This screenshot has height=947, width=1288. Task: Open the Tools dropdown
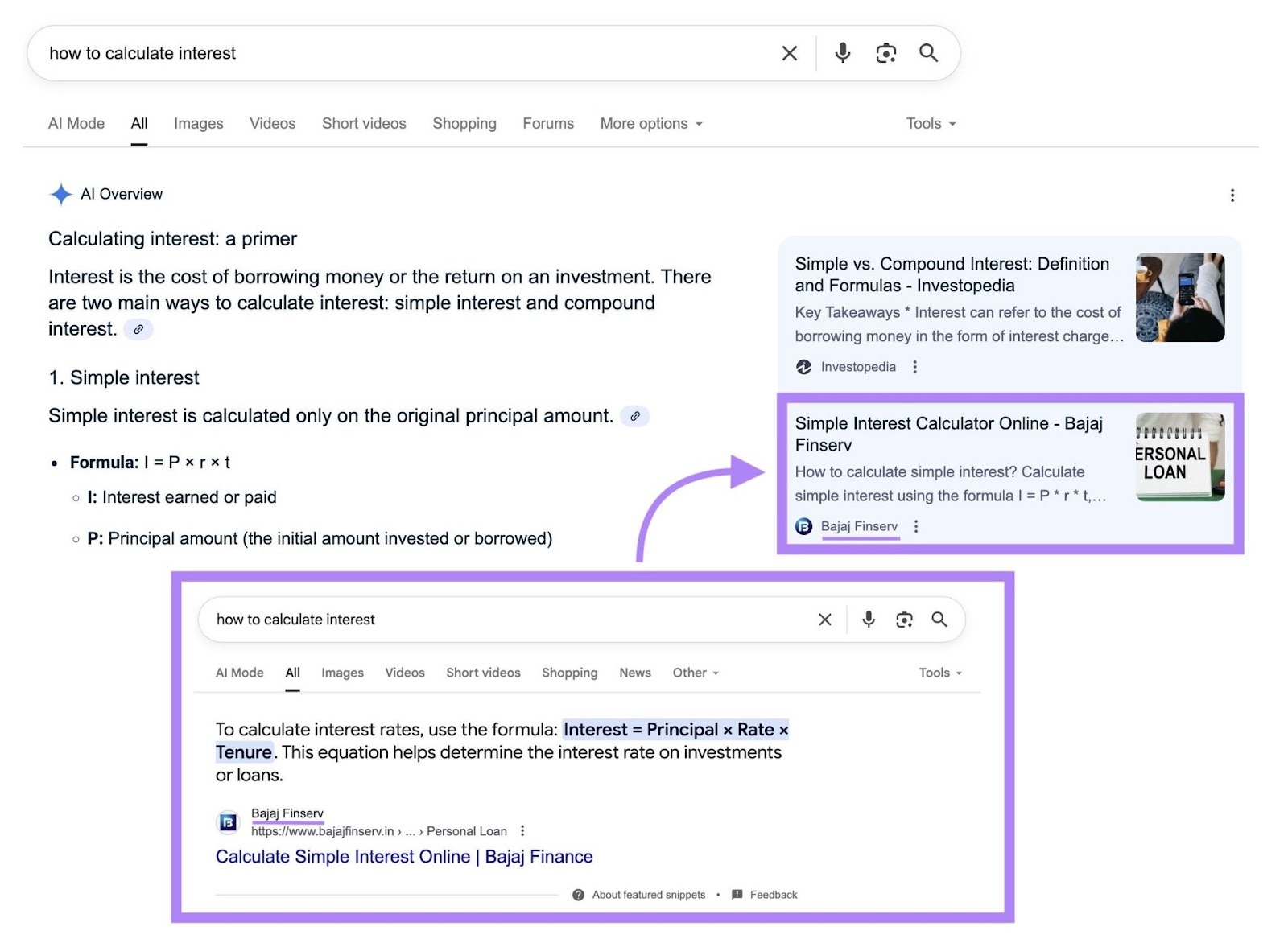(x=929, y=123)
